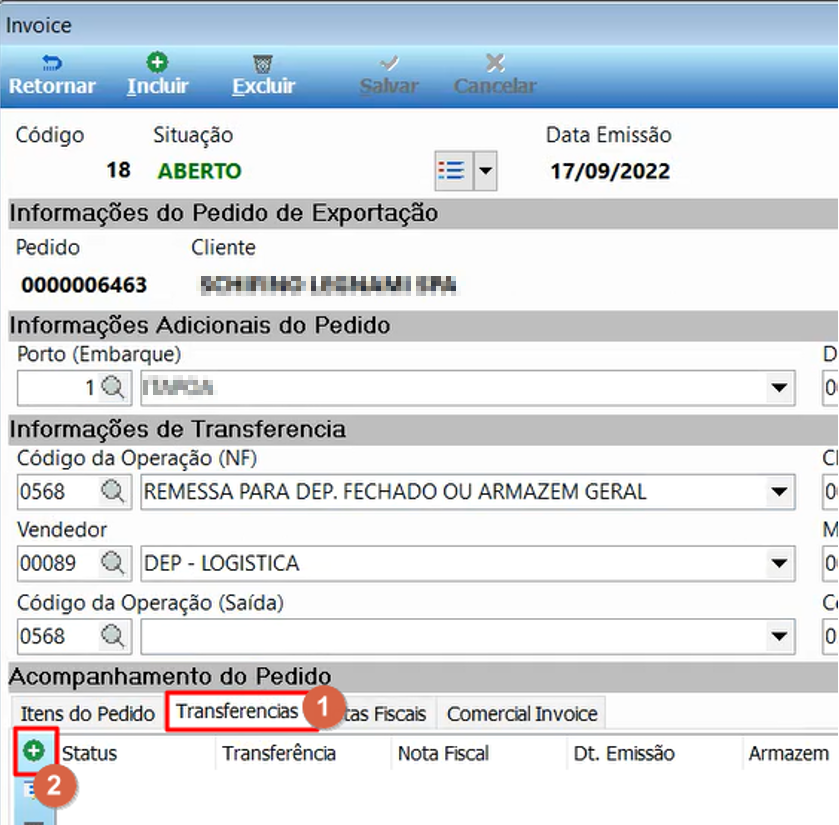Image resolution: width=839 pixels, height=825 pixels.
Task: Click the Incluir toolbar button
Action: [x=157, y=75]
